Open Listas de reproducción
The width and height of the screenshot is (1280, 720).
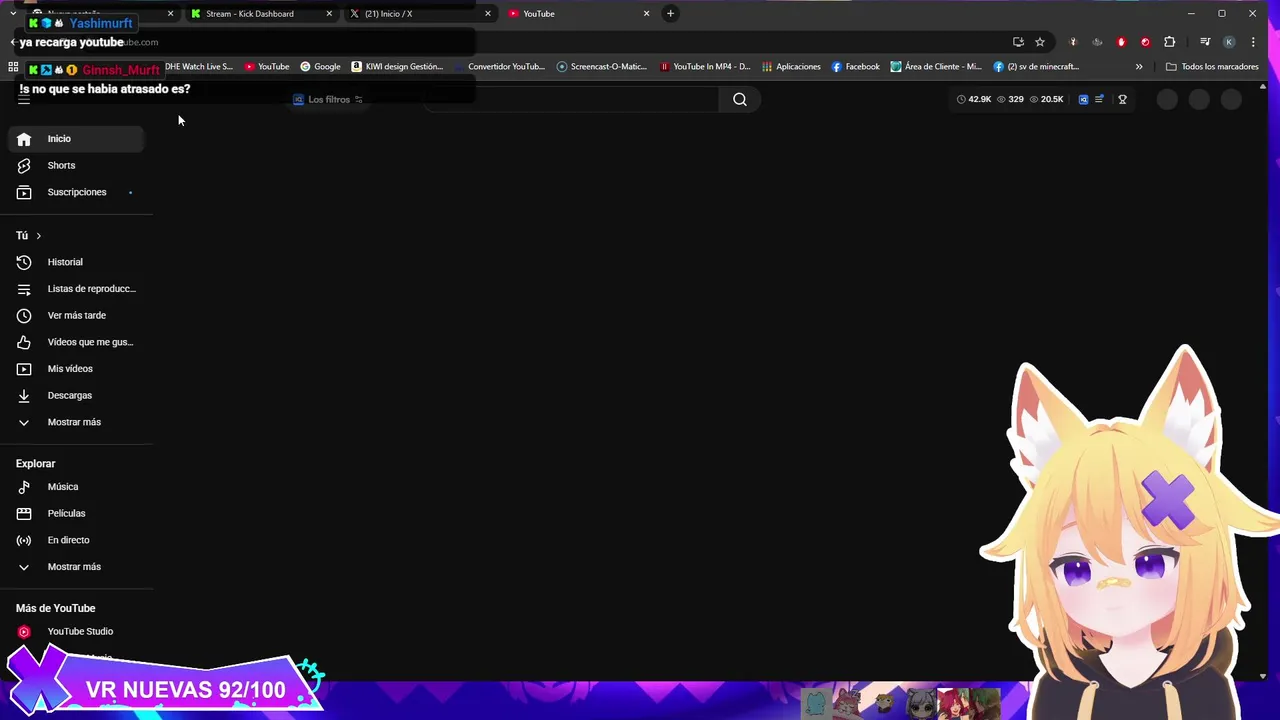[x=76, y=289]
